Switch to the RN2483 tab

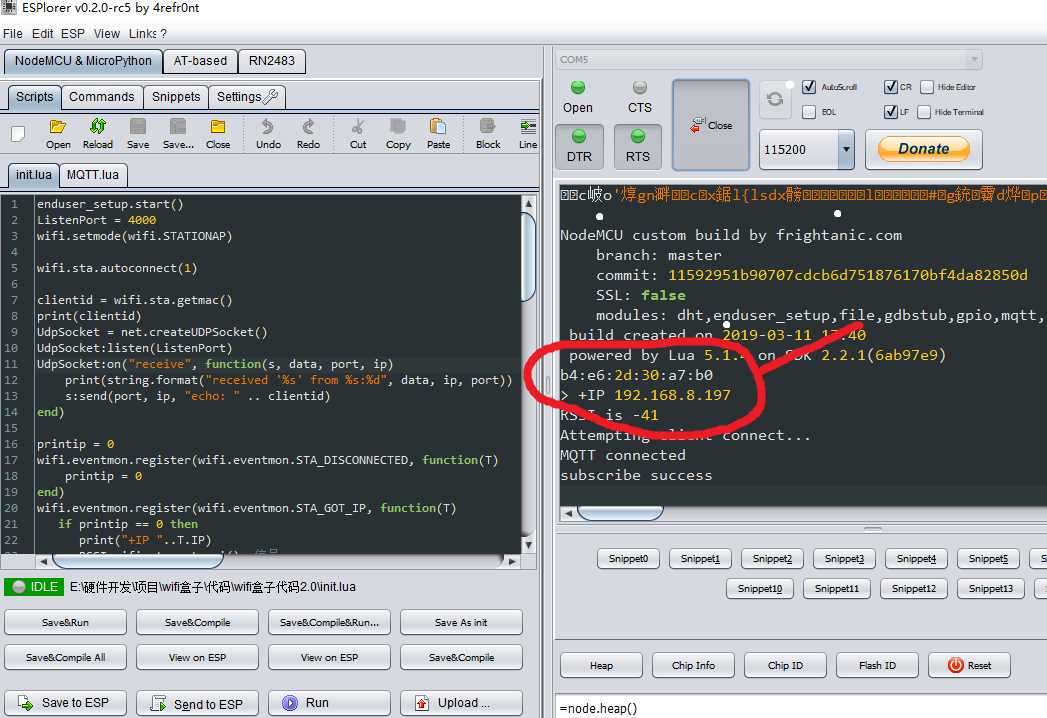pos(272,61)
